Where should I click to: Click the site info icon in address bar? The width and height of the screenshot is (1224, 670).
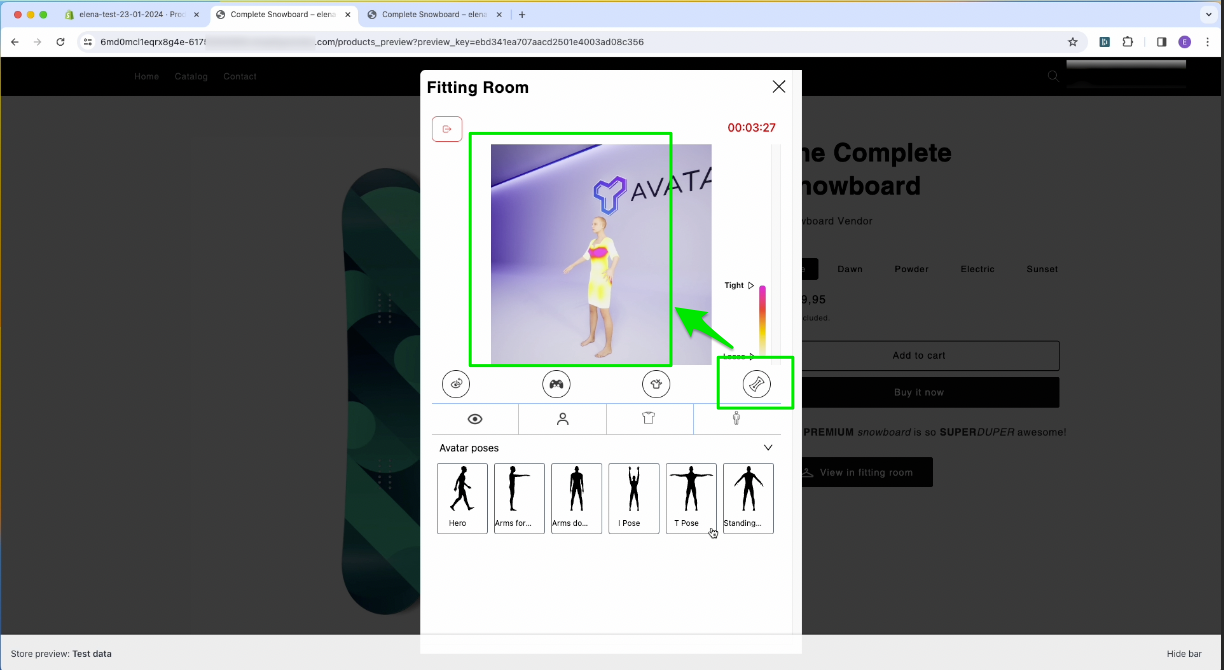pyautogui.click(x=88, y=42)
